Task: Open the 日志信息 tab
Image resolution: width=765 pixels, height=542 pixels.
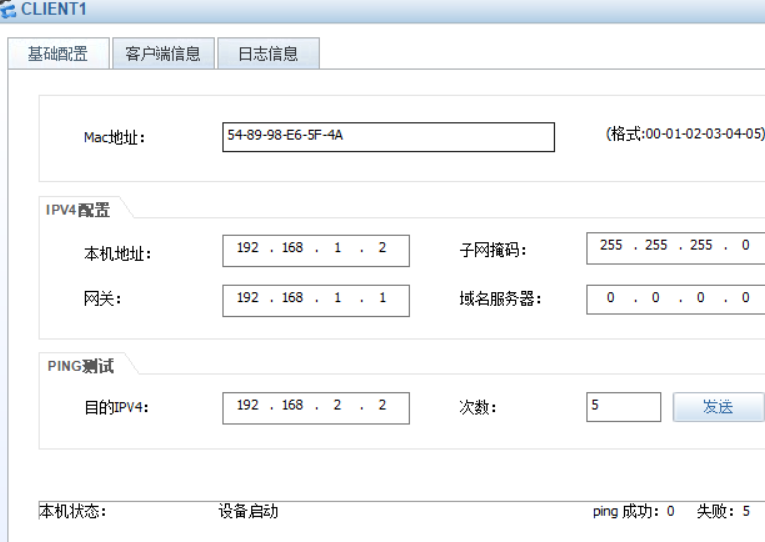Action: [x=268, y=53]
